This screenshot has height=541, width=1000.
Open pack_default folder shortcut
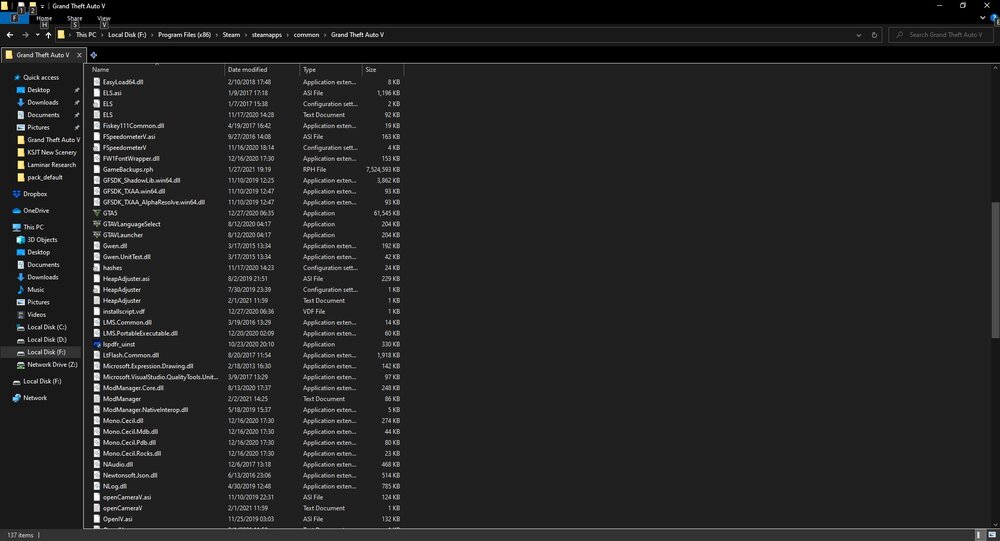click(x=45, y=177)
